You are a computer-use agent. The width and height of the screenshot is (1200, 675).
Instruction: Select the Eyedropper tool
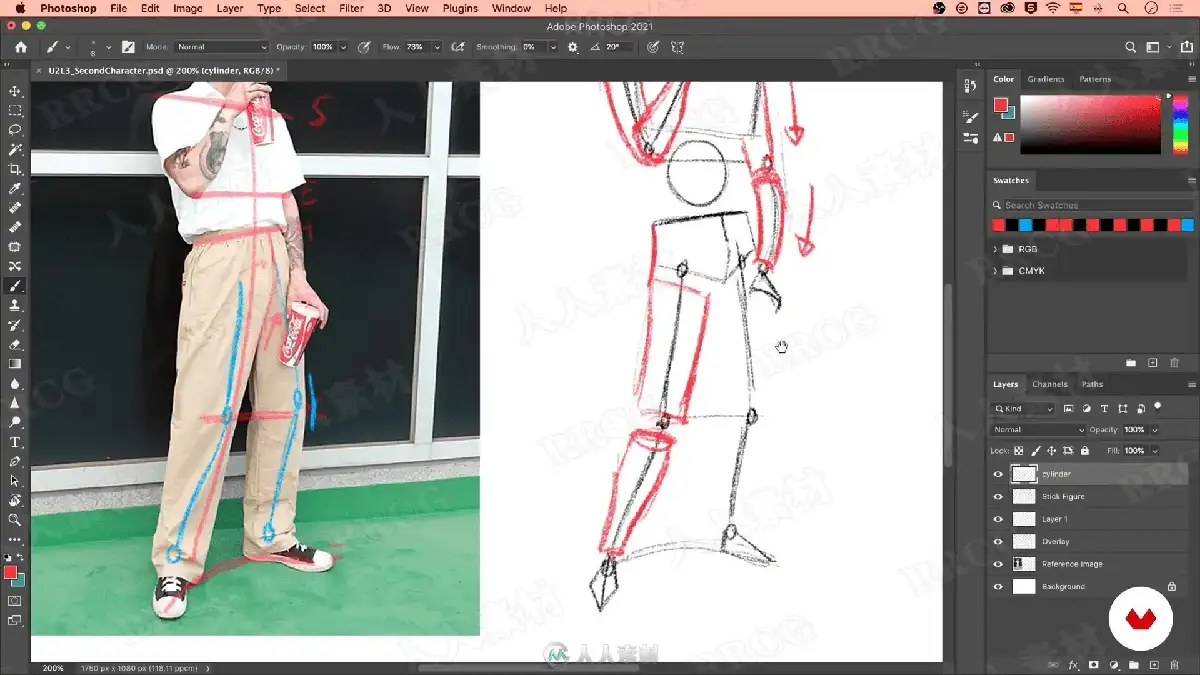tap(15, 188)
